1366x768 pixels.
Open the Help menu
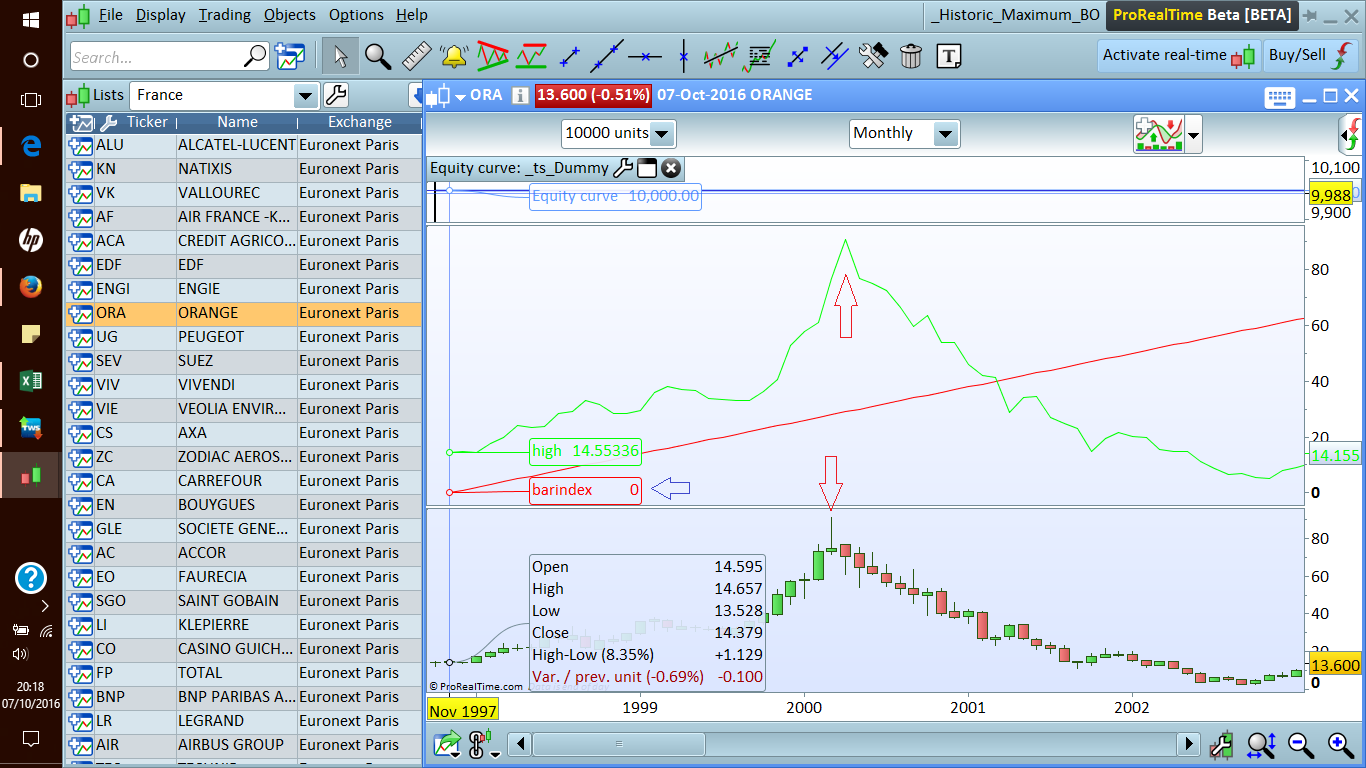[x=412, y=15]
